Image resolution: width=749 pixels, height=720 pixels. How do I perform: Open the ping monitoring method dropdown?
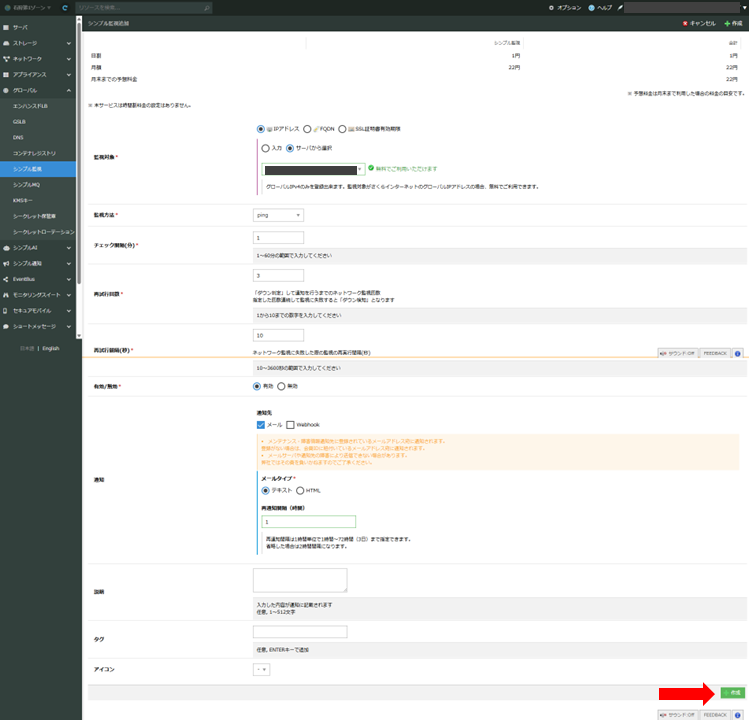(278, 215)
